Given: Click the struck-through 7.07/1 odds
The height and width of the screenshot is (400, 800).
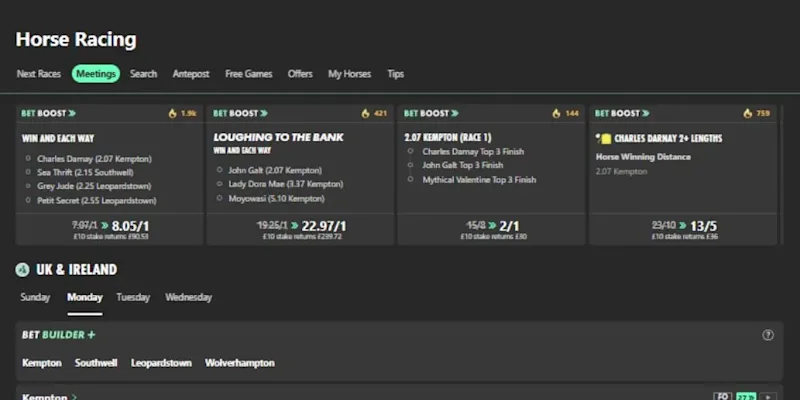Looking at the screenshot, I should pyautogui.click(x=85, y=225).
